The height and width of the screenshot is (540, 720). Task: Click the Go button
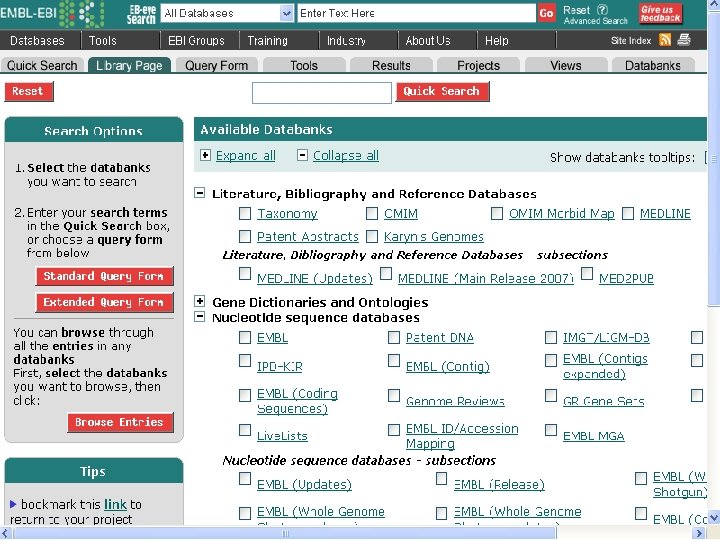click(x=546, y=13)
